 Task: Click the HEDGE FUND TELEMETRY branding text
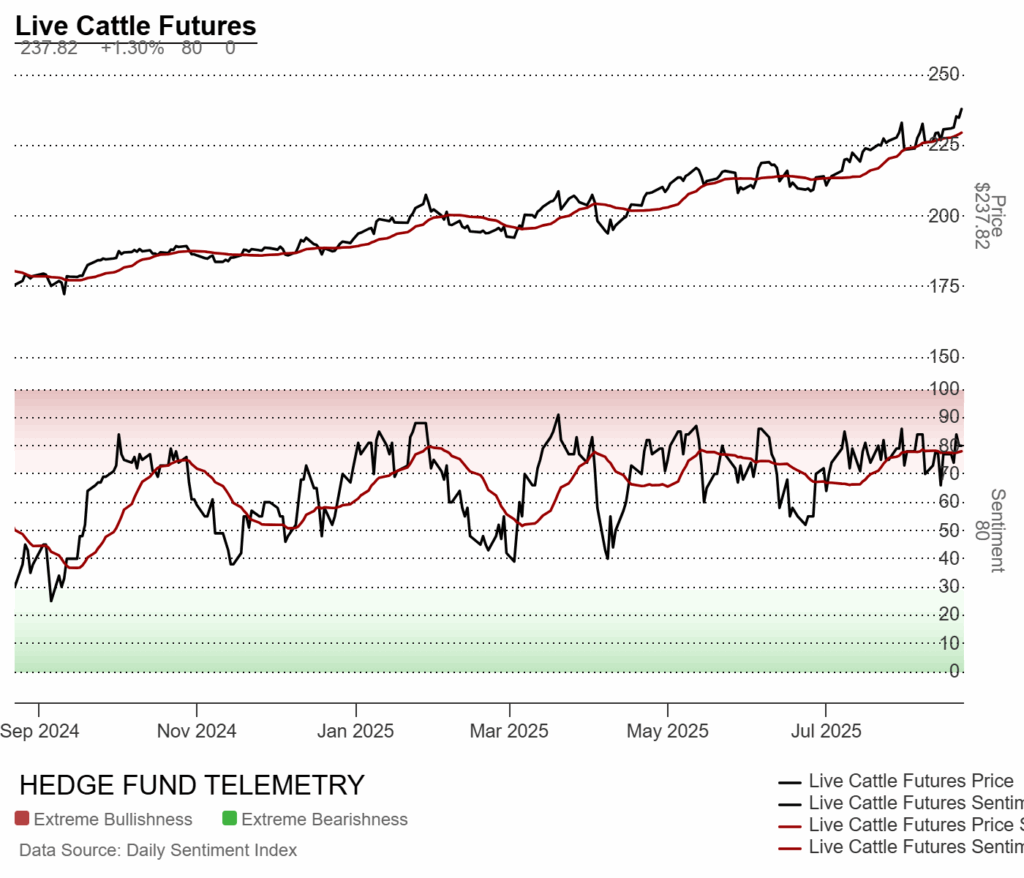pos(192,785)
